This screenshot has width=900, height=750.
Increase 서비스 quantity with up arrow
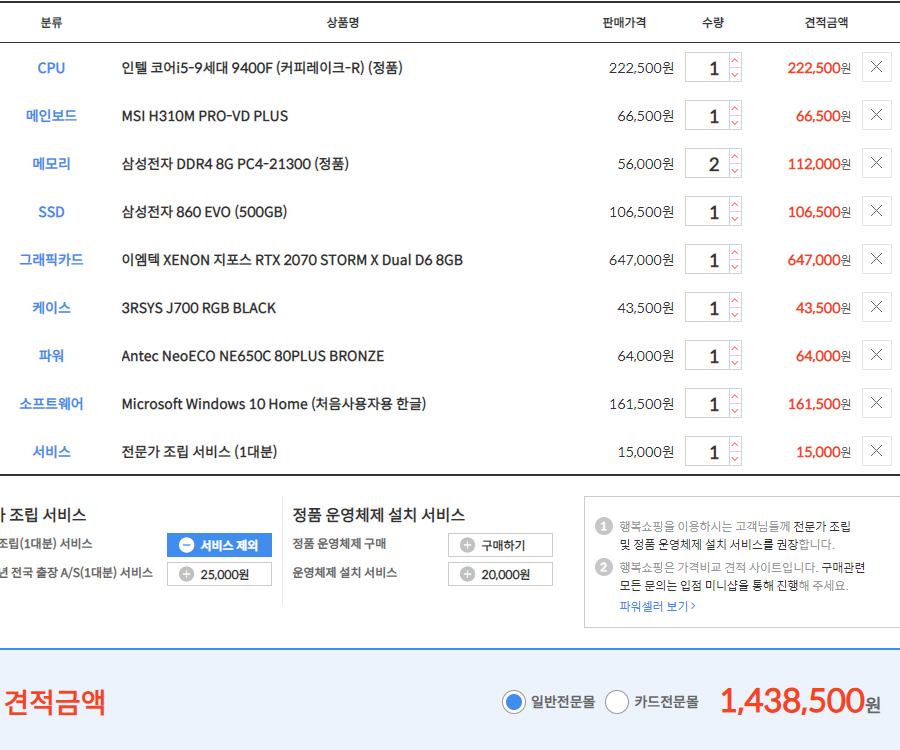(x=735, y=444)
